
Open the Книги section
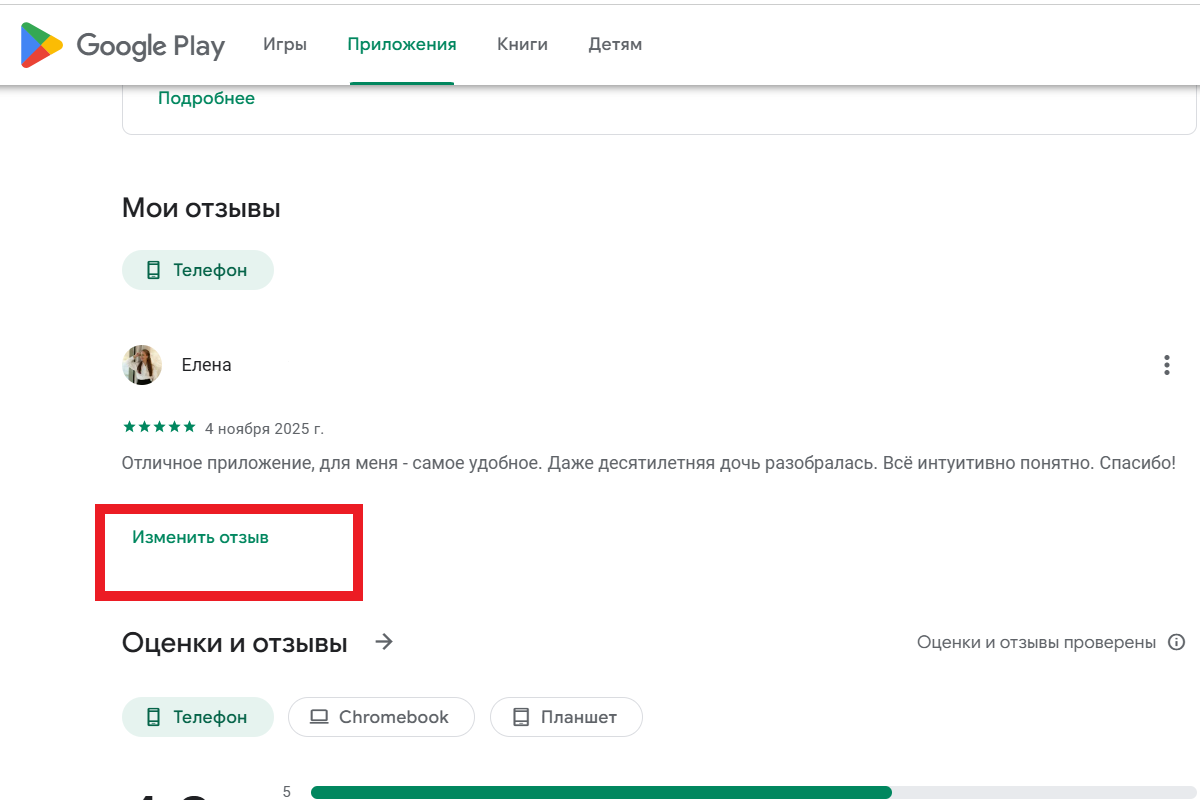(521, 44)
